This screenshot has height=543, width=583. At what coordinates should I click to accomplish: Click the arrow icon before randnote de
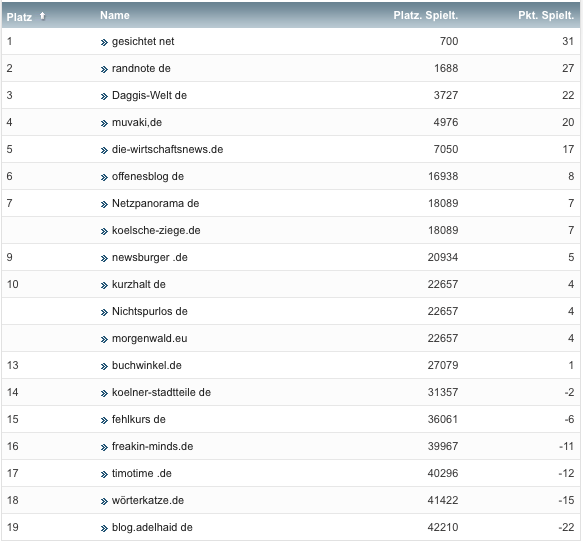tap(104, 70)
